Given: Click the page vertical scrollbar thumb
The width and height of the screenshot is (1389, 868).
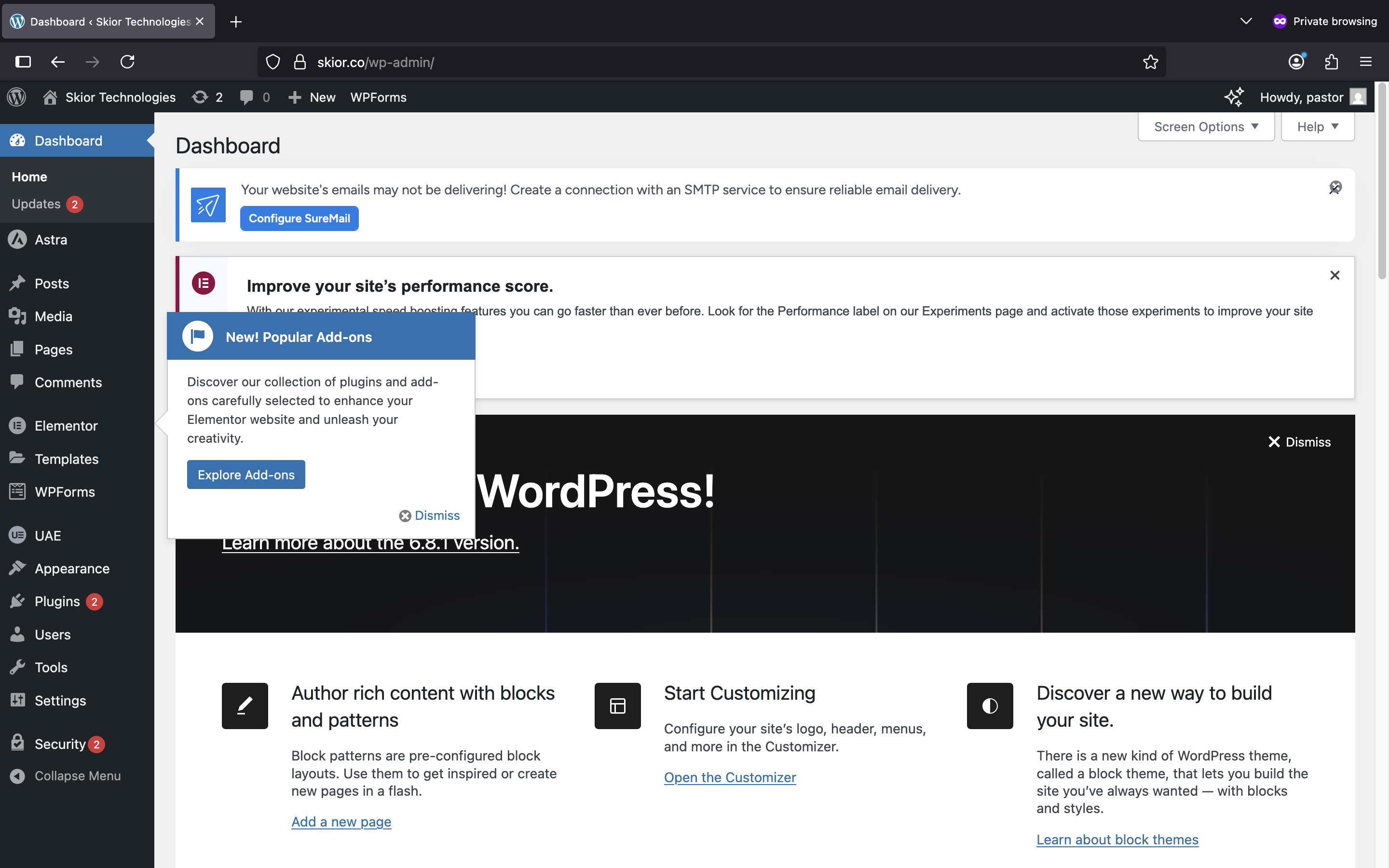Looking at the screenshot, I should 1382,181.
